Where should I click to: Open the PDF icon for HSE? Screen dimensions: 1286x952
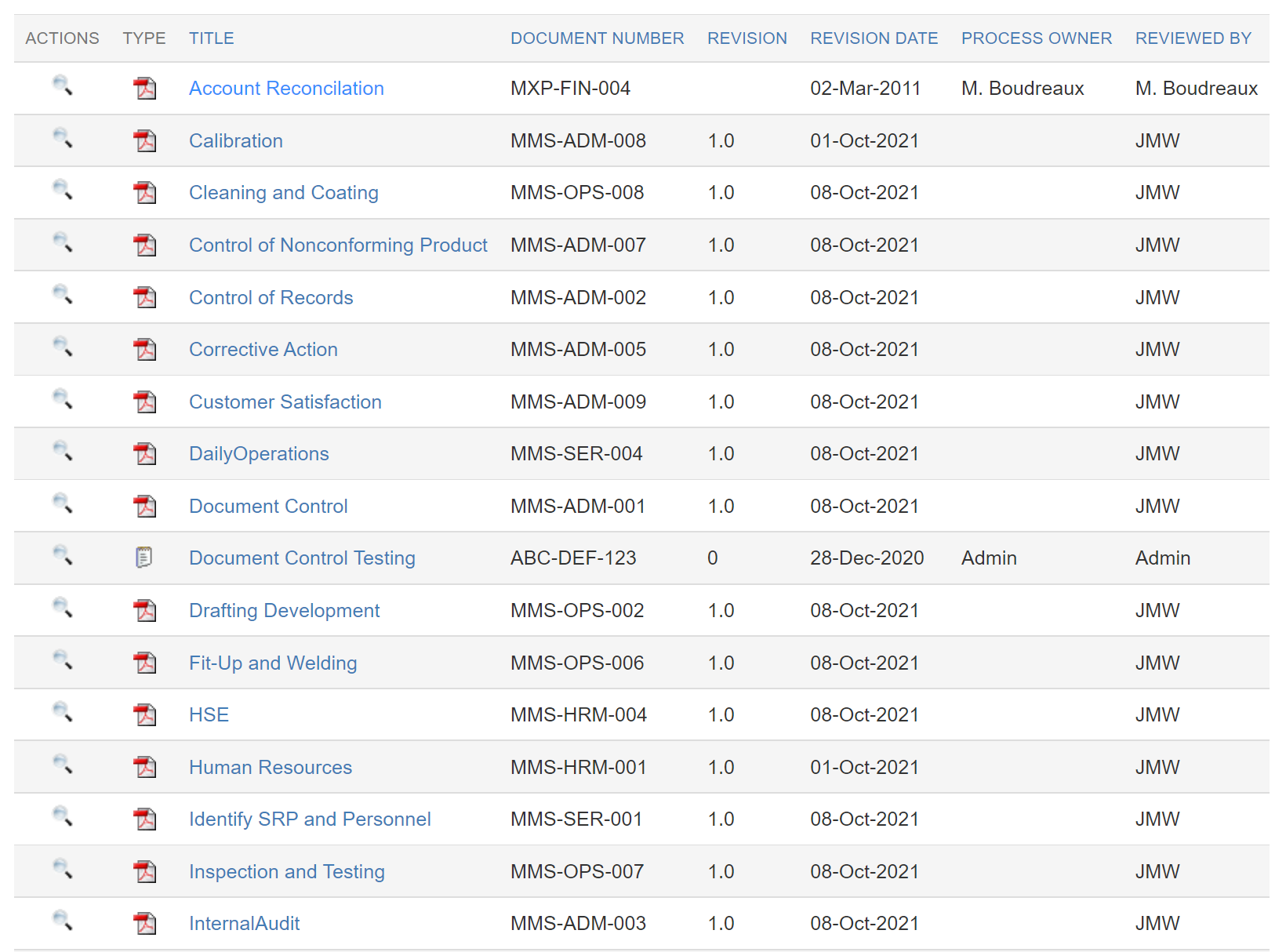tap(144, 714)
